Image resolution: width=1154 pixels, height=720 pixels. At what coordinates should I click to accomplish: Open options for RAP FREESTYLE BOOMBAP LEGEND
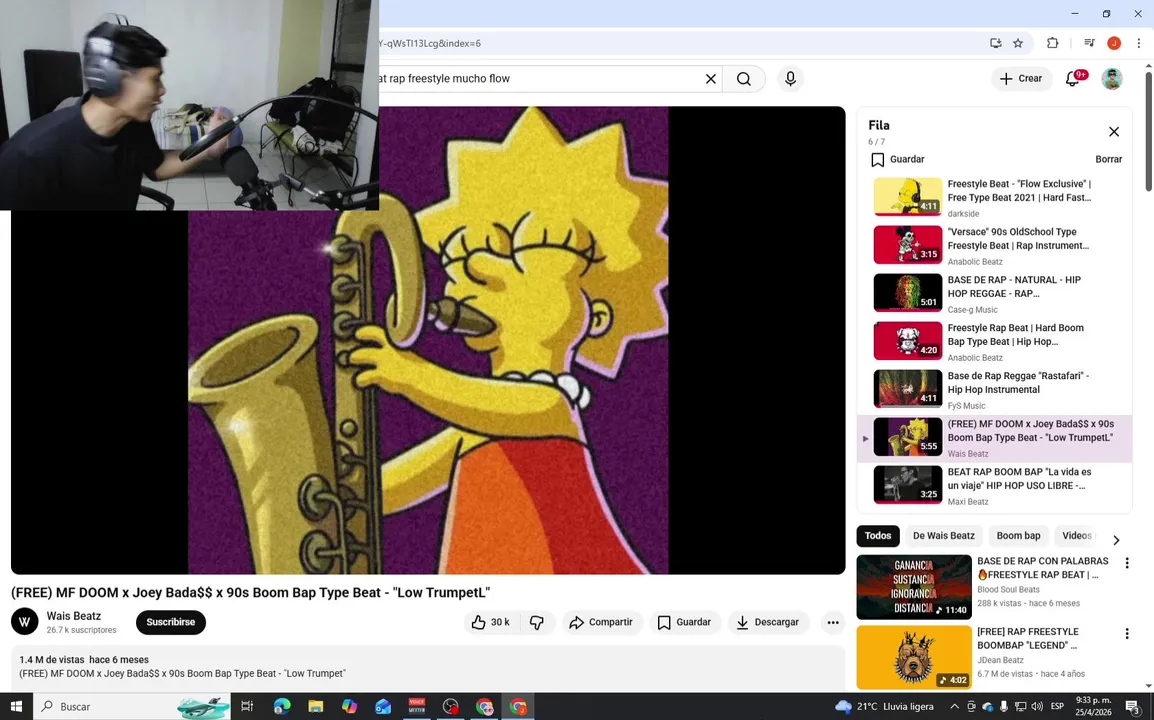click(1126, 634)
